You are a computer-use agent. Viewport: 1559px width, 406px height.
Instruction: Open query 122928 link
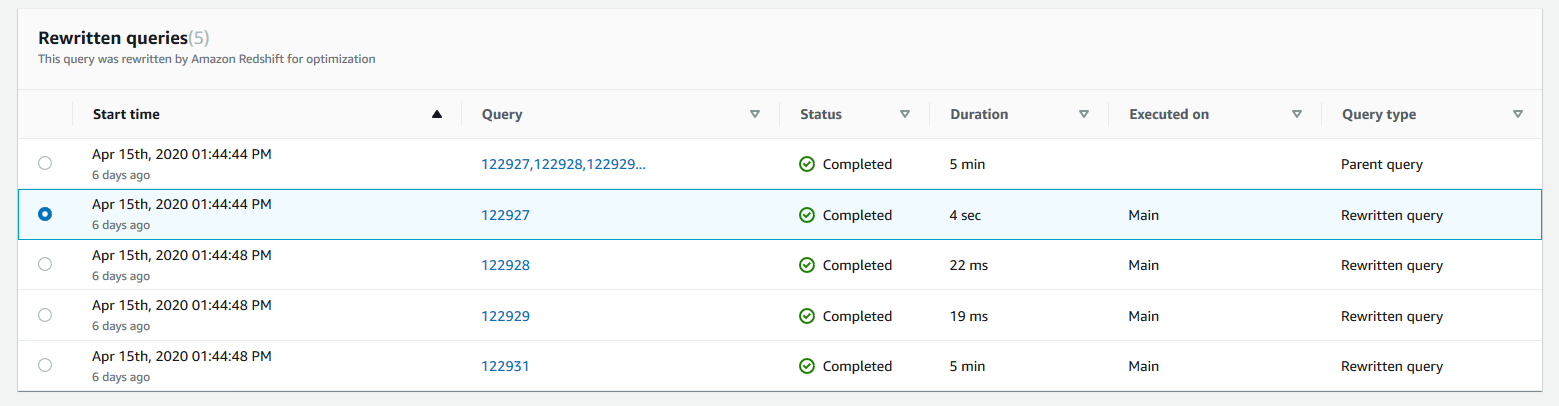tap(505, 265)
